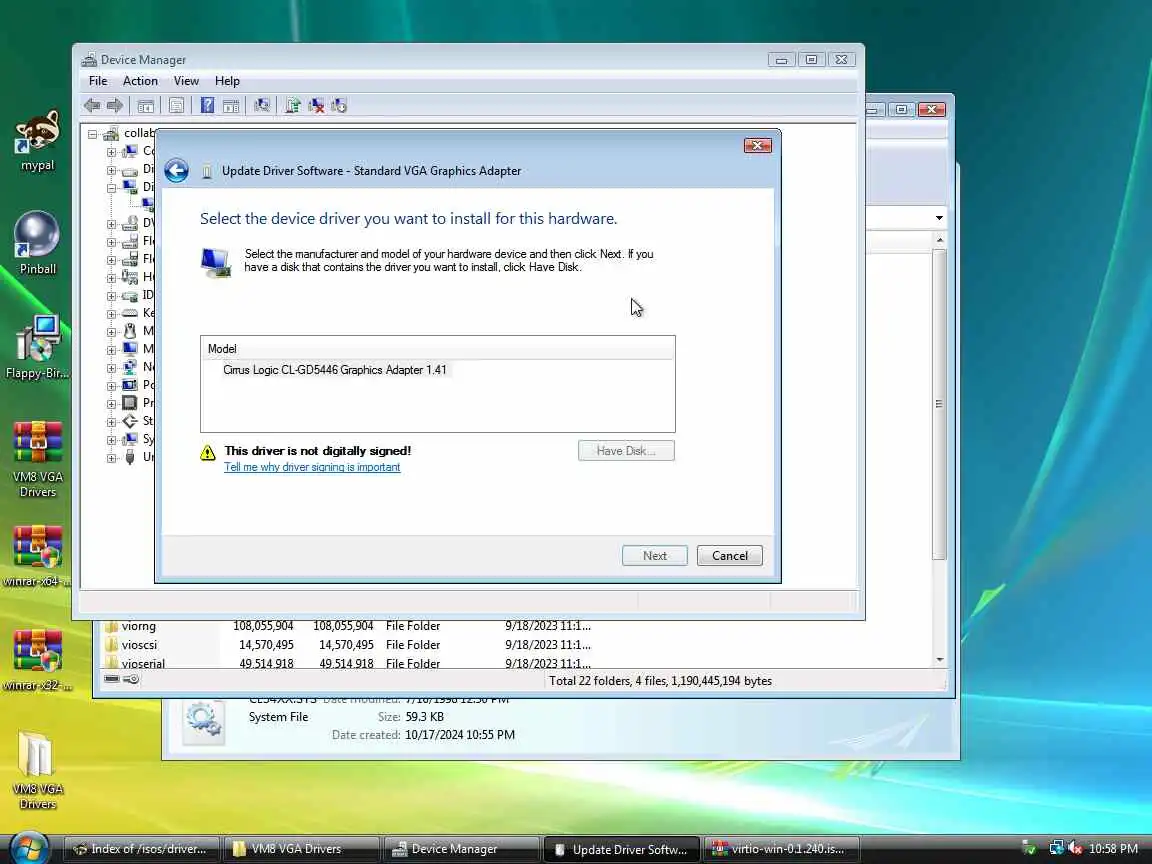
Task: Open the Help menu in Device Manager
Action: point(227,81)
